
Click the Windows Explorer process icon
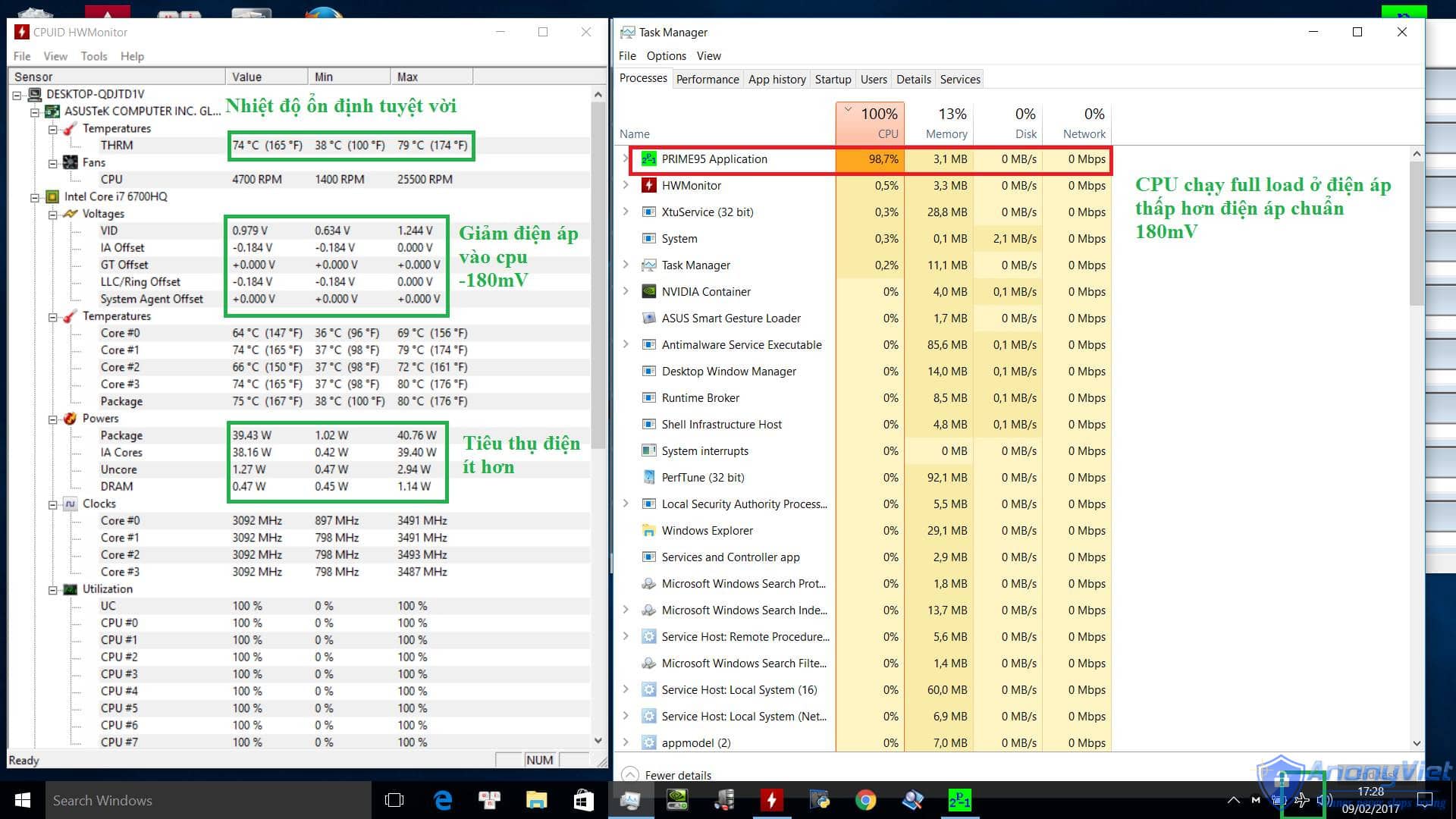coord(648,530)
